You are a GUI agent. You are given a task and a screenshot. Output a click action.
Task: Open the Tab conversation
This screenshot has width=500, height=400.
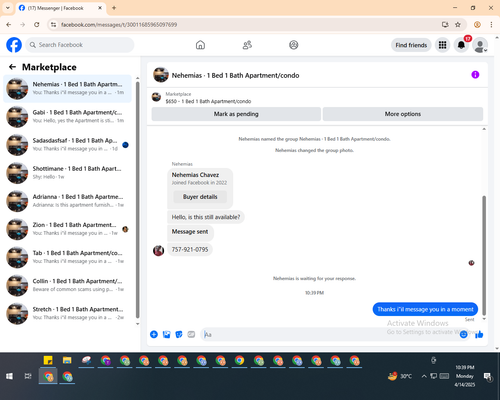tap(67, 257)
